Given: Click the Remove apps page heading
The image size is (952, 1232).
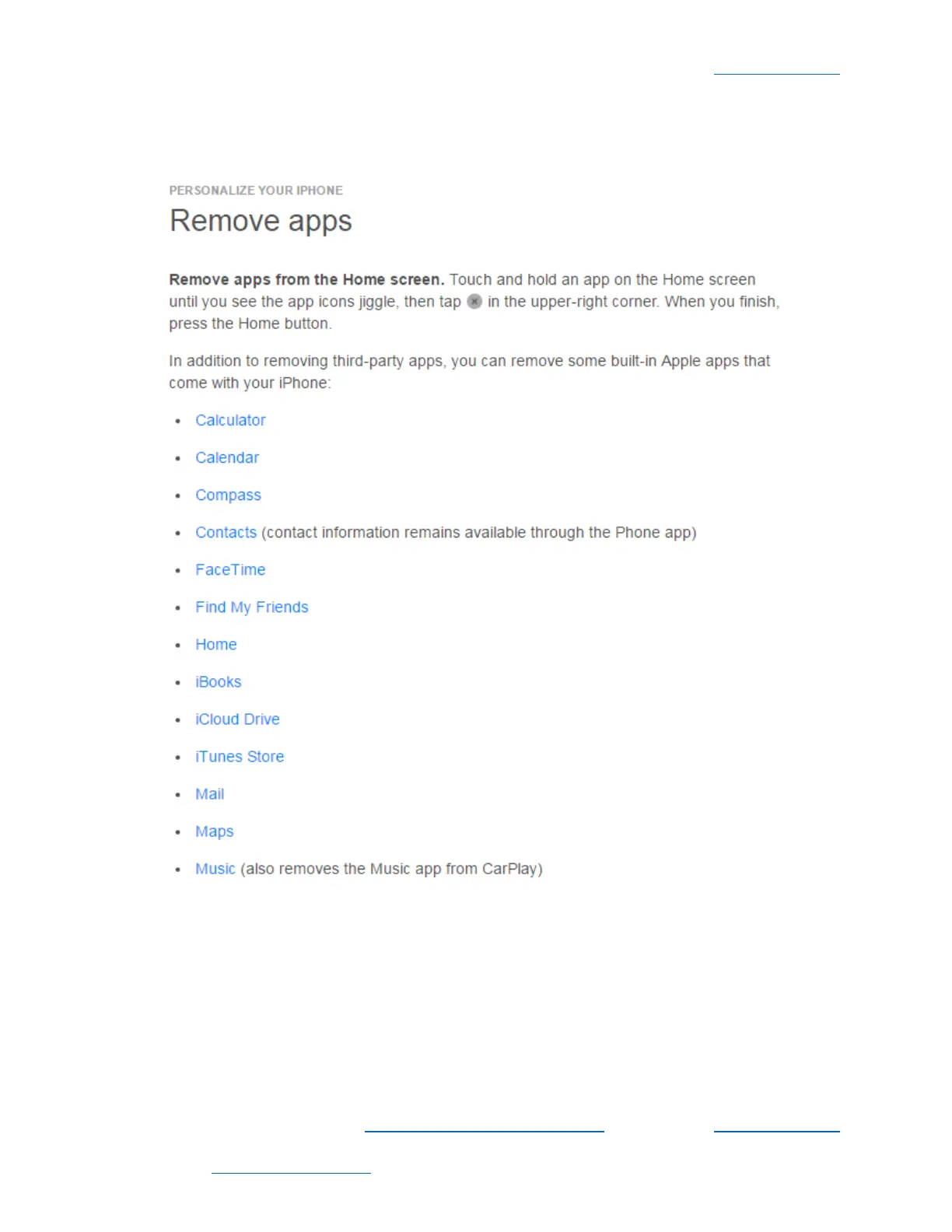Looking at the screenshot, I should (x=261, y=222).
